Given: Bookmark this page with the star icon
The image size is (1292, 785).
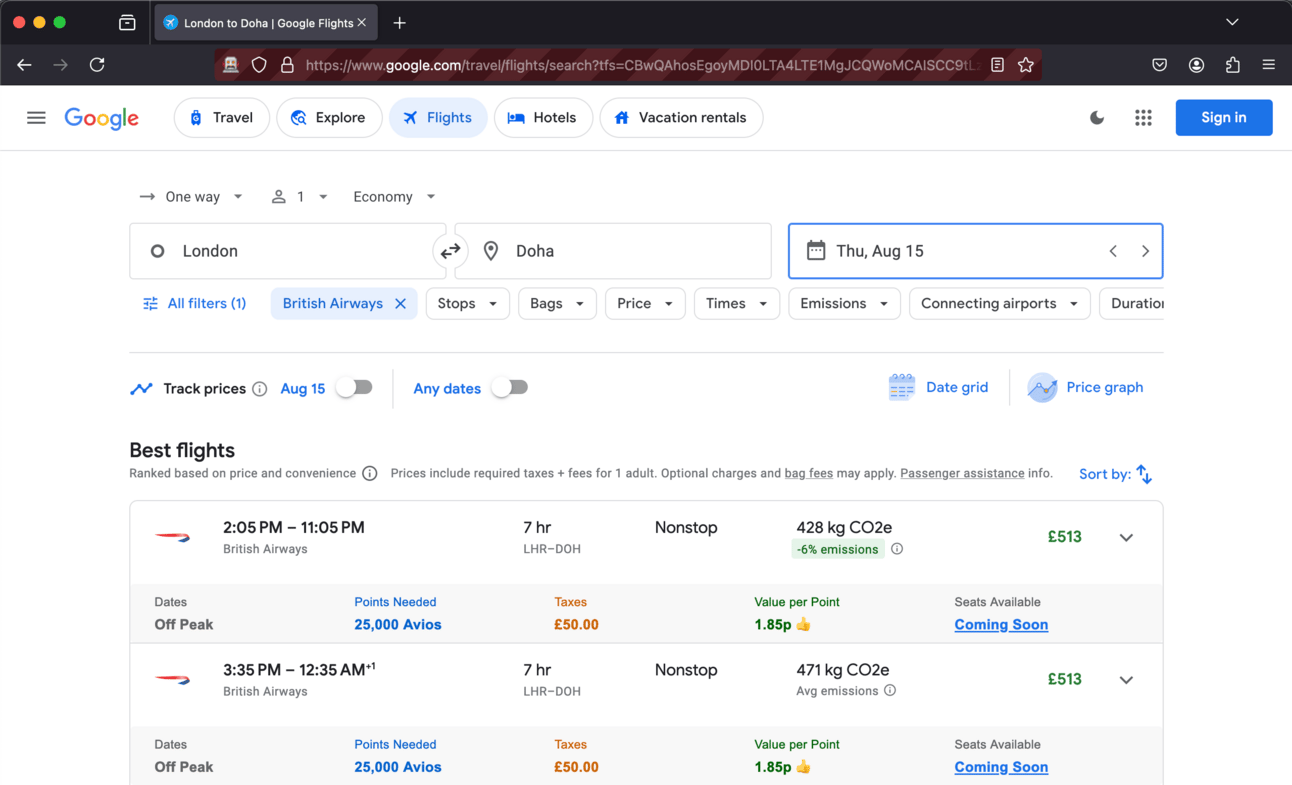Looking at the screenshot, I should [x=1026, y=65].
